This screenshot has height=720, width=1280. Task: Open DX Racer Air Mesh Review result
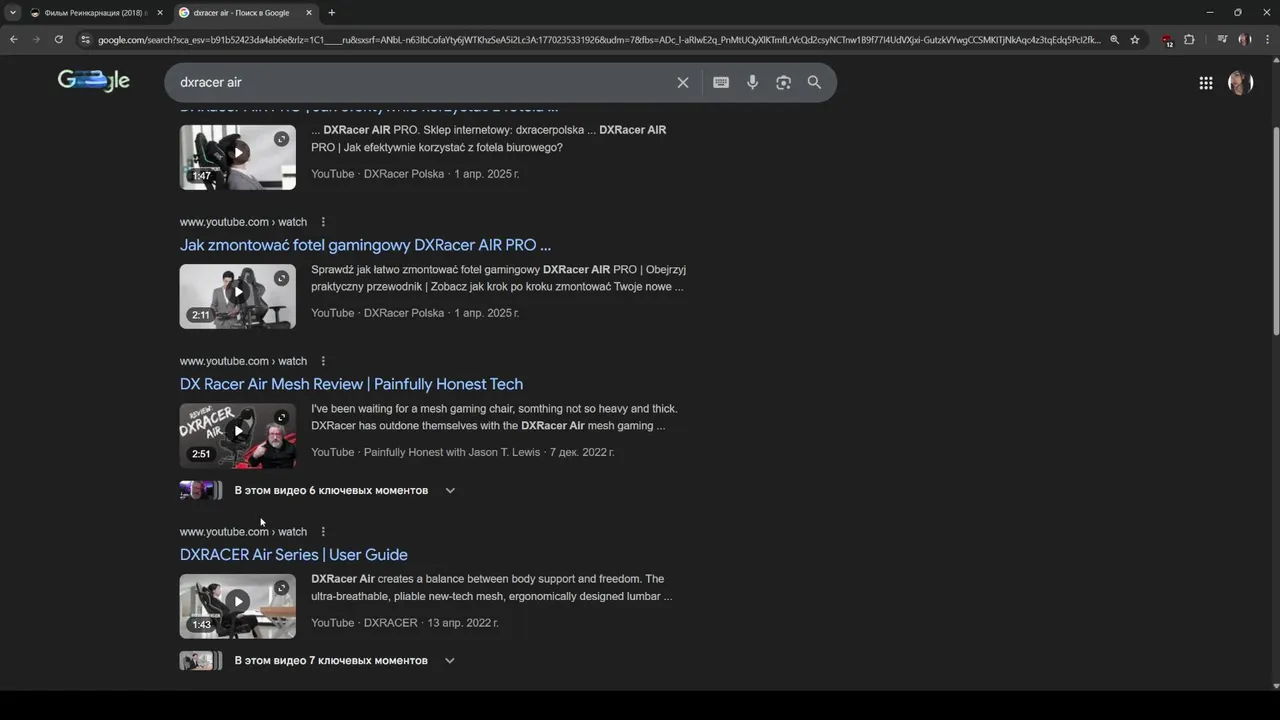point(351,384)
